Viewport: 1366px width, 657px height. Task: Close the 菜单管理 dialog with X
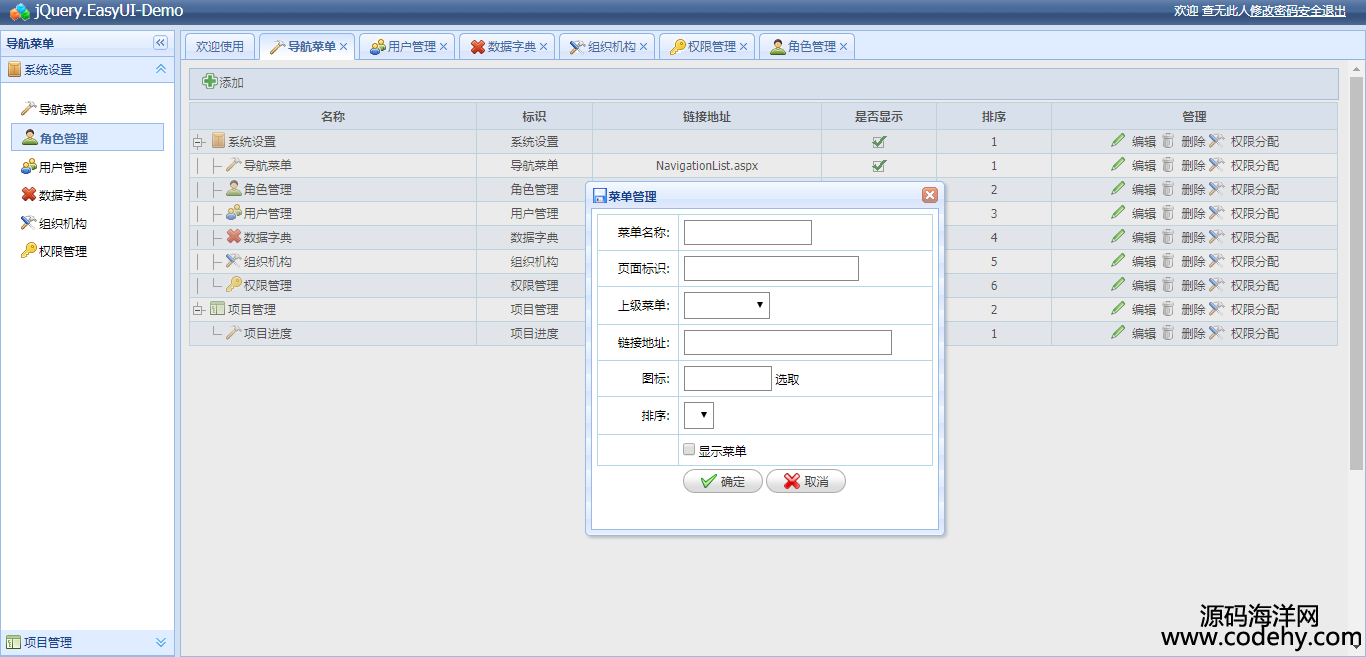[929, 196]
